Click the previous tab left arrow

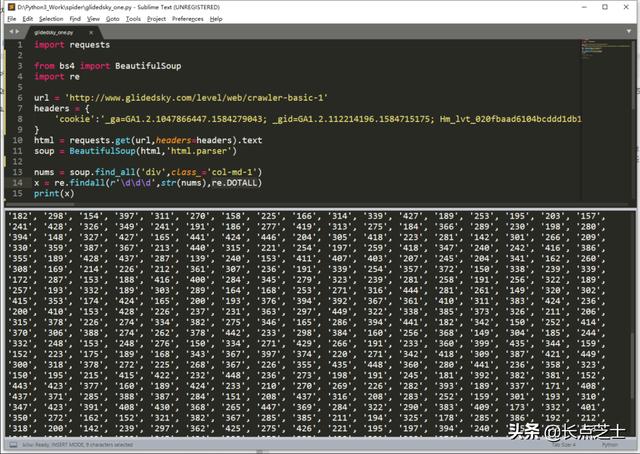pos(11,31)
